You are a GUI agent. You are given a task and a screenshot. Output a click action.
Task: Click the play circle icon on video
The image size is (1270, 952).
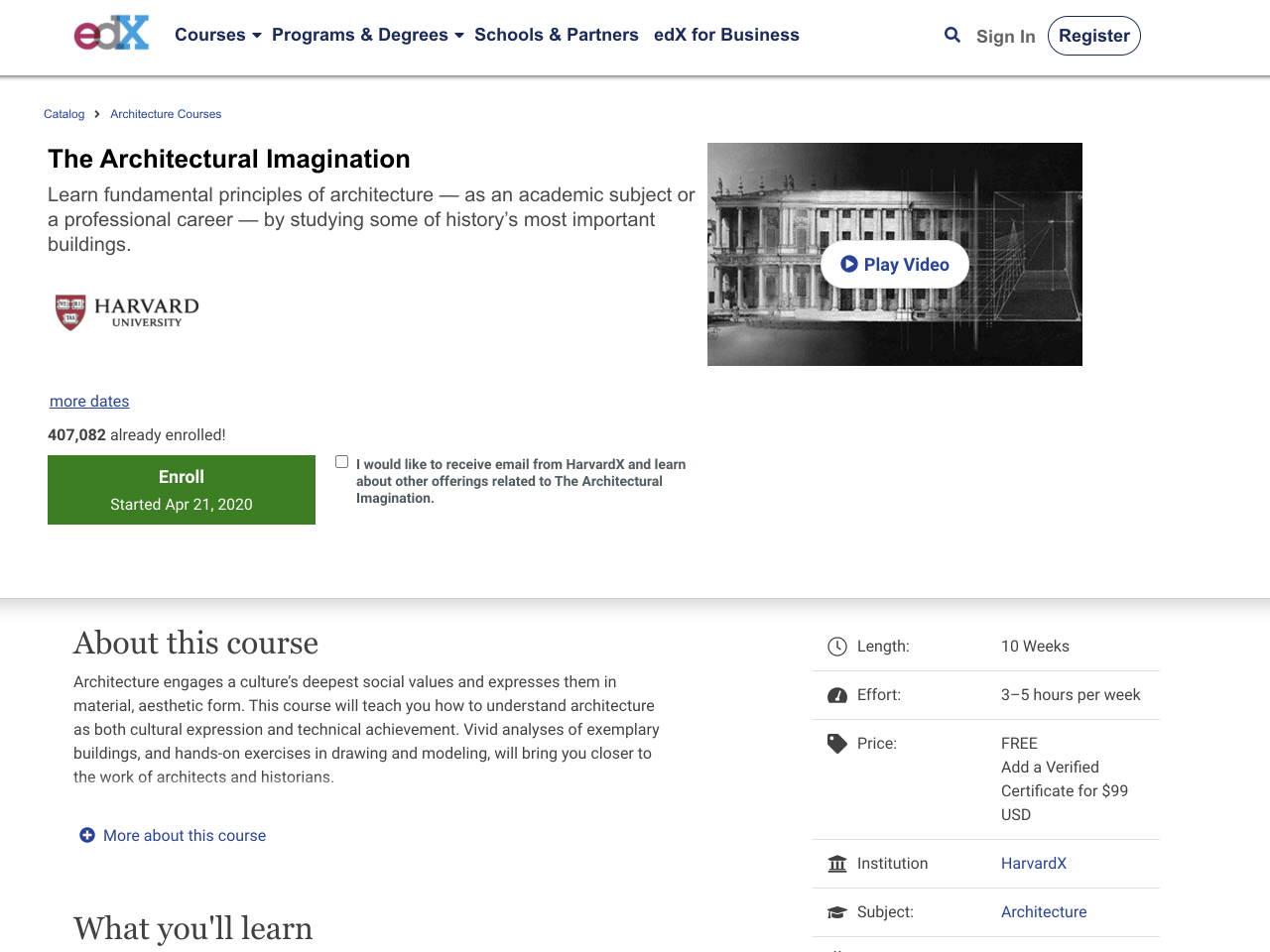click(849, 264)
